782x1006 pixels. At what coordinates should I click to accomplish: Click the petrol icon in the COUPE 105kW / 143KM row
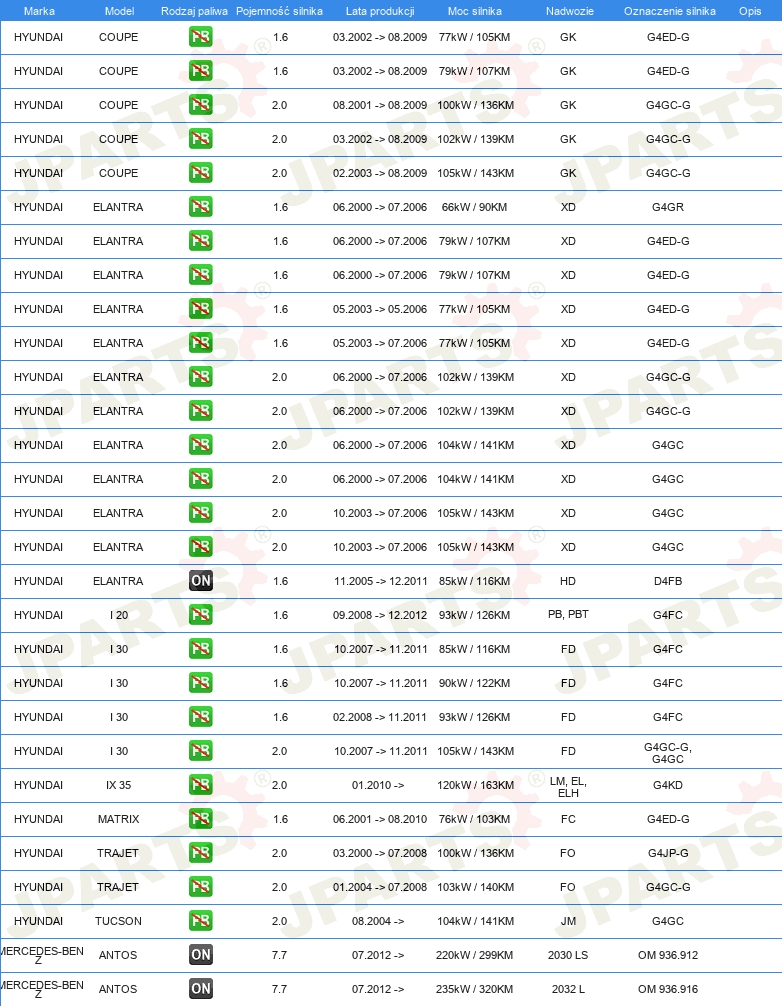click(201, 173)
